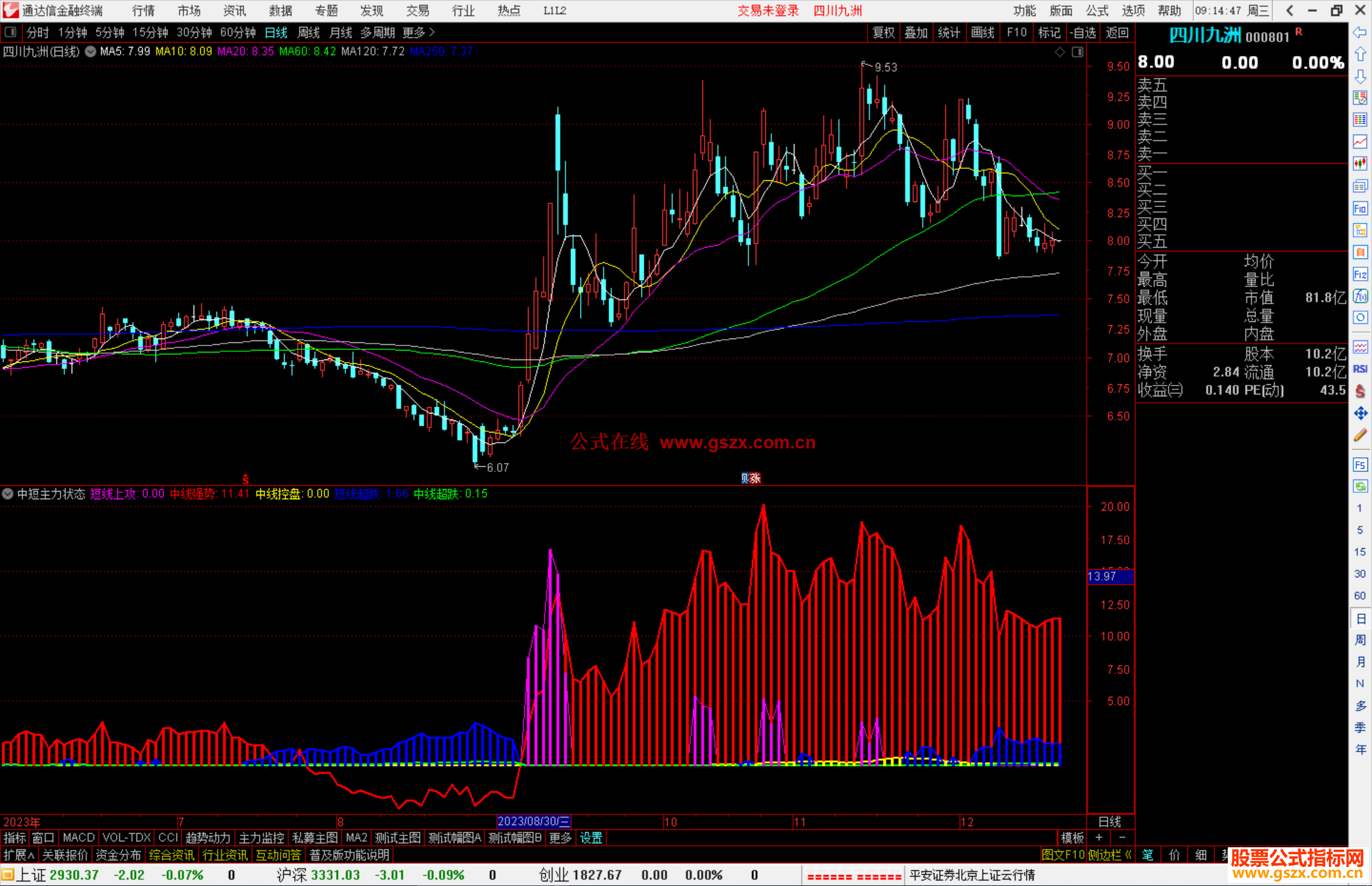Click the 设置 link in indicator bar

pos(591,838)
